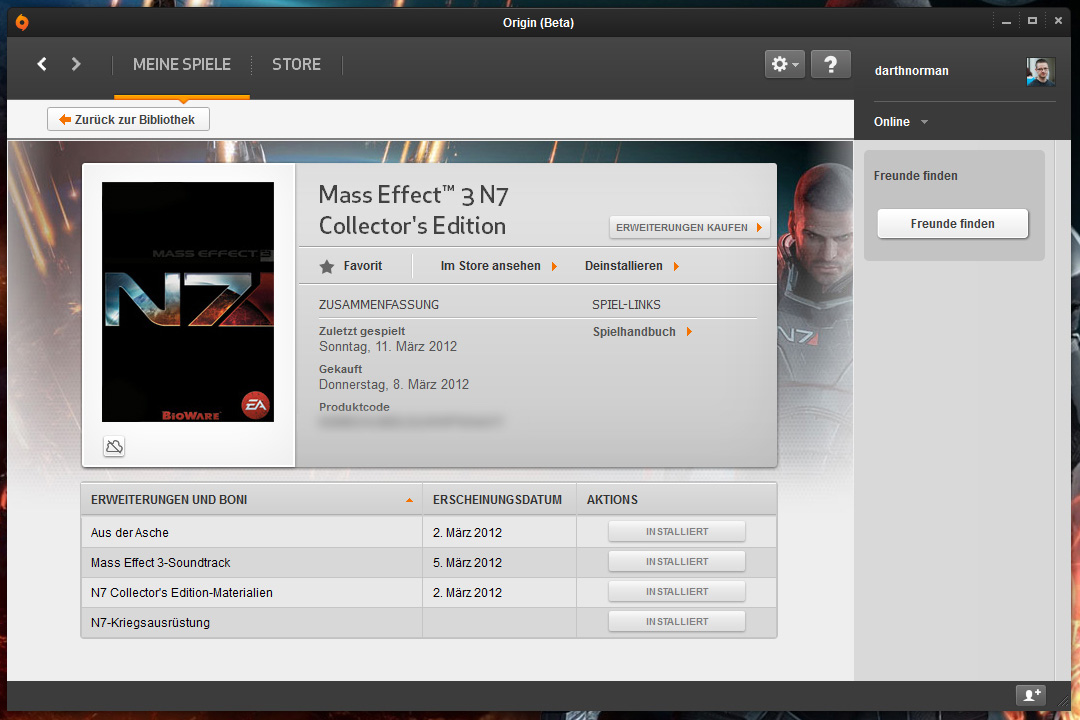Open the gear settings menu
This screenshot has height=720, width=1080.
(x=785, y=64)
